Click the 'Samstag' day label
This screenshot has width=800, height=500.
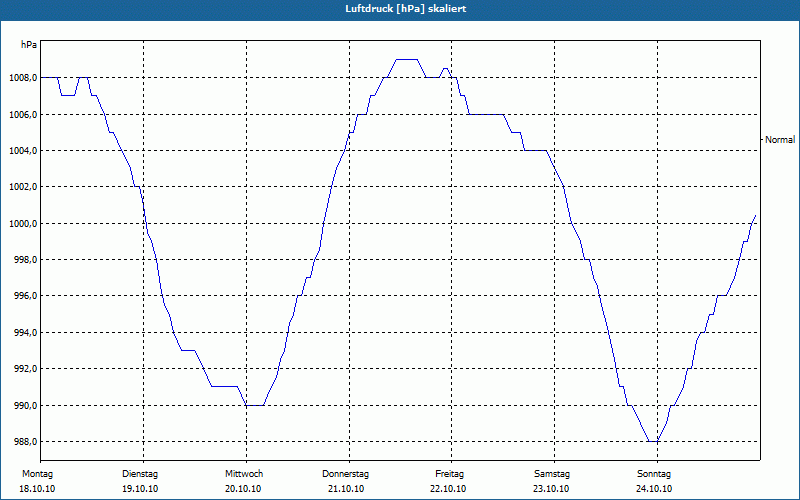tap(552, 474)
